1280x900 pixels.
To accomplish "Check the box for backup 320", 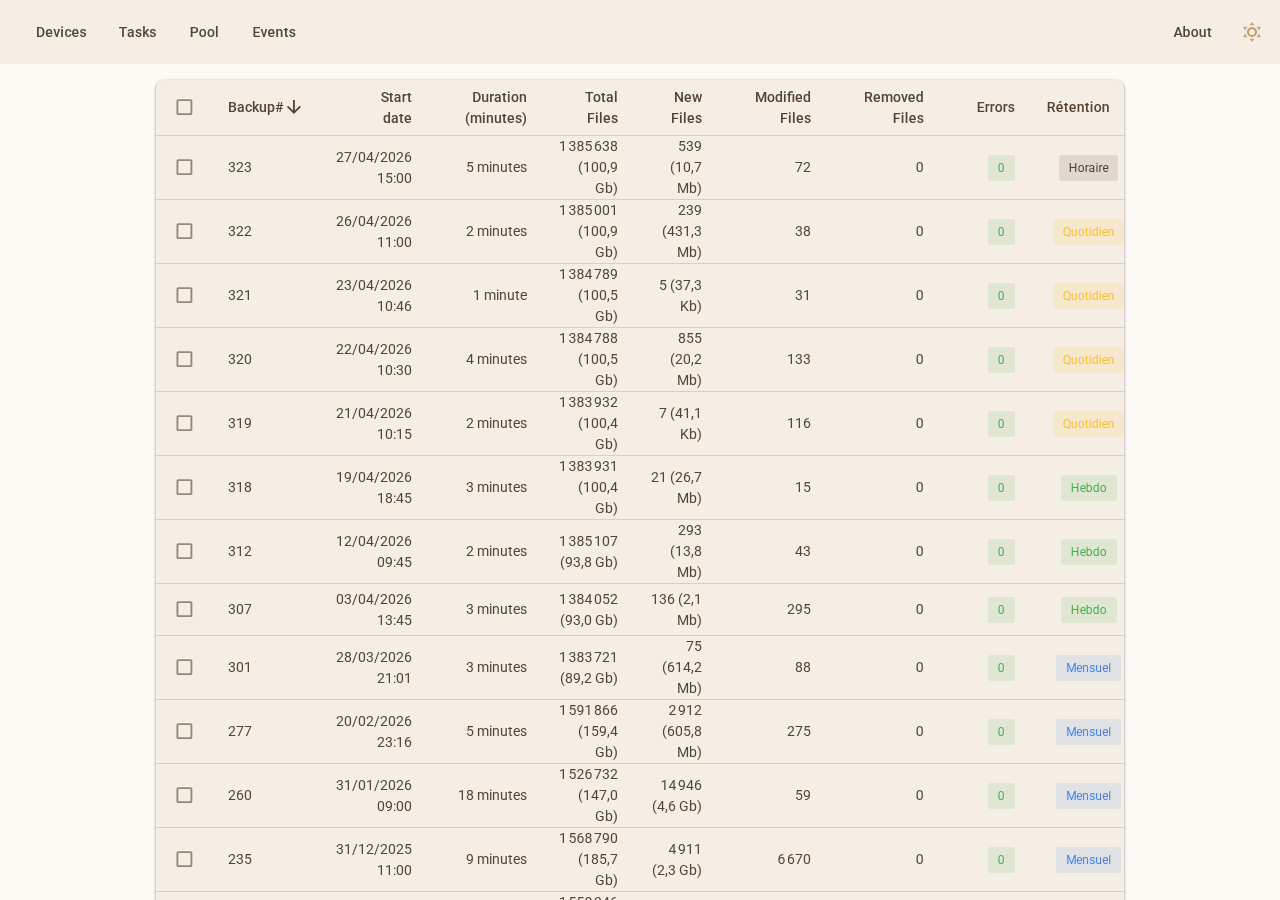I will [x=184, y=359].
